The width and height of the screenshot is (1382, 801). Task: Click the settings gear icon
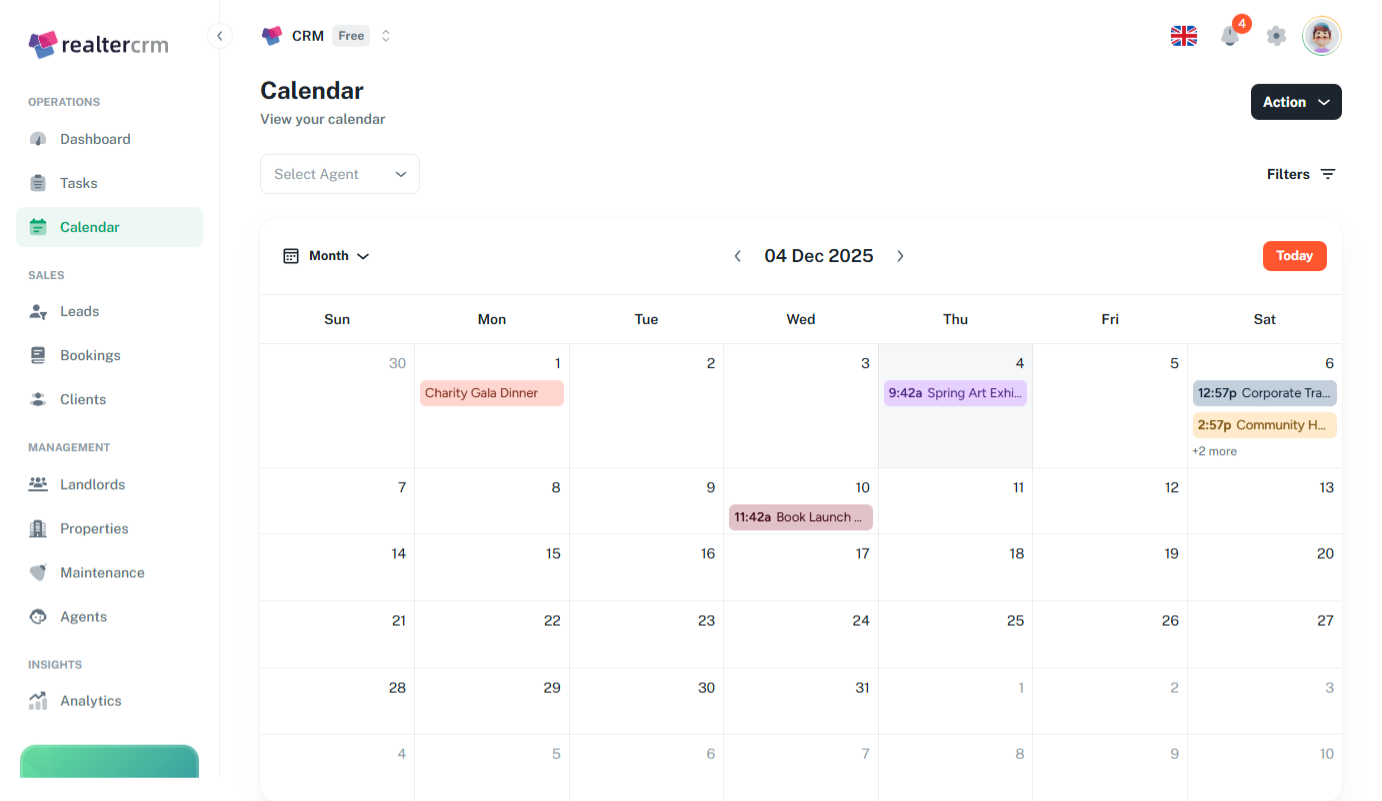click(1276, 36)
